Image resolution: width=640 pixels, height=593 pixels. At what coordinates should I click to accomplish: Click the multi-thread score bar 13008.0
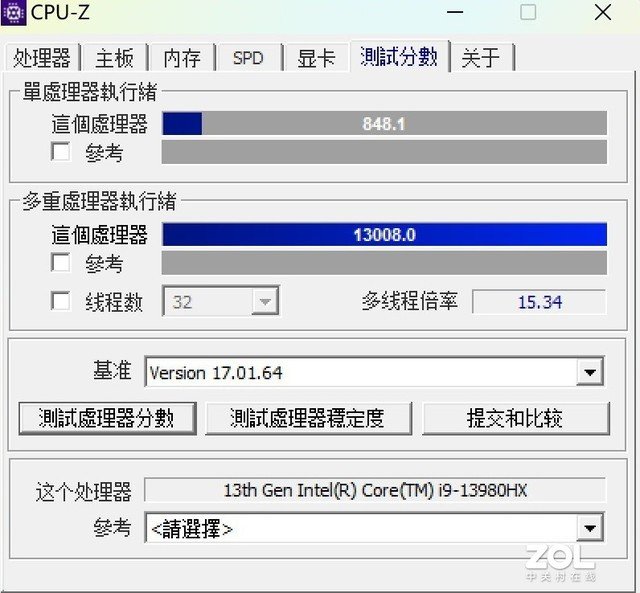coord(384,234)
